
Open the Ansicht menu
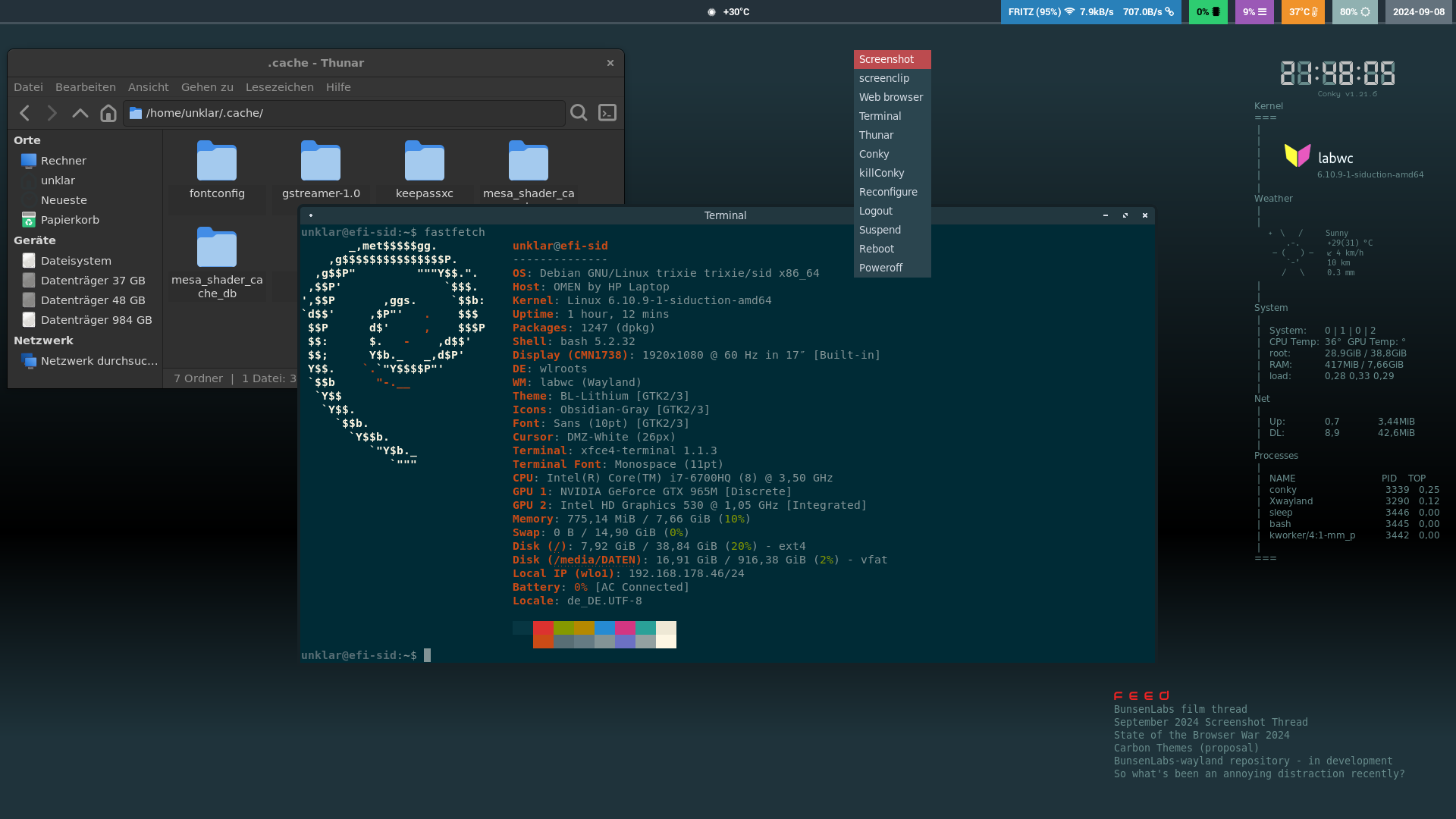point(148,87)
